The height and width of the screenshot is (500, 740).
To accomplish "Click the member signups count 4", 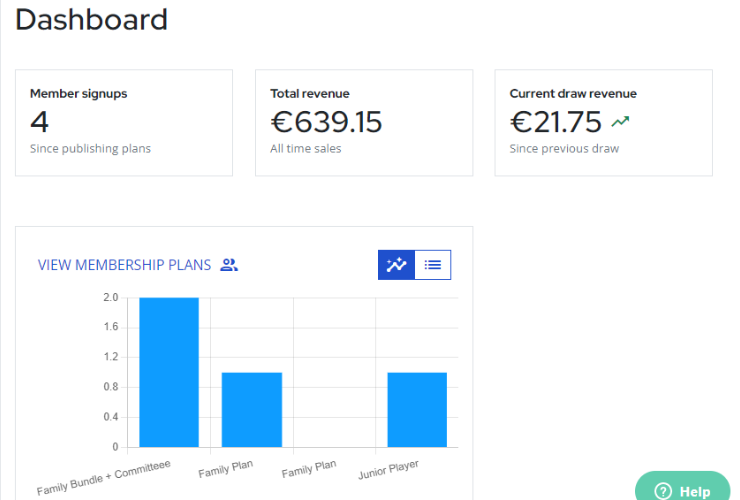I will (40, 122).
